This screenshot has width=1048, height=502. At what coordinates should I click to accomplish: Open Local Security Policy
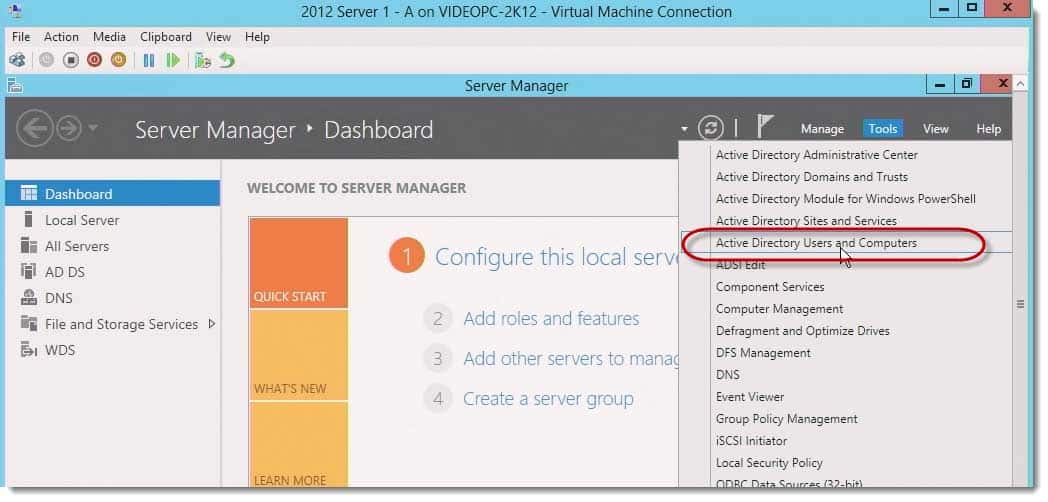click(x=769, y=463)
